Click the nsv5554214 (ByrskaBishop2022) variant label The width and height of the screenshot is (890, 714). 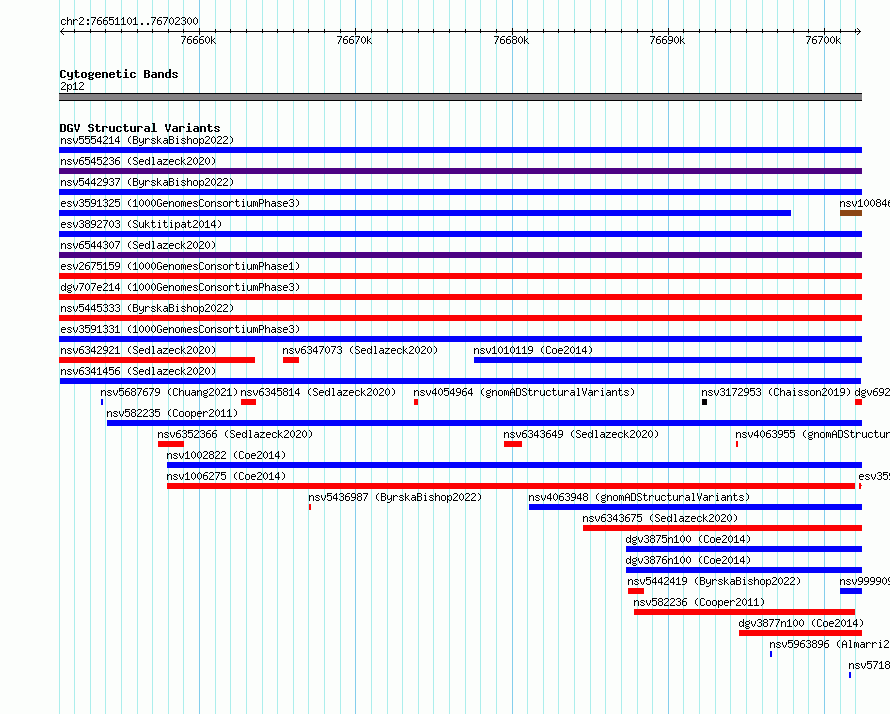tap(147, 140)
